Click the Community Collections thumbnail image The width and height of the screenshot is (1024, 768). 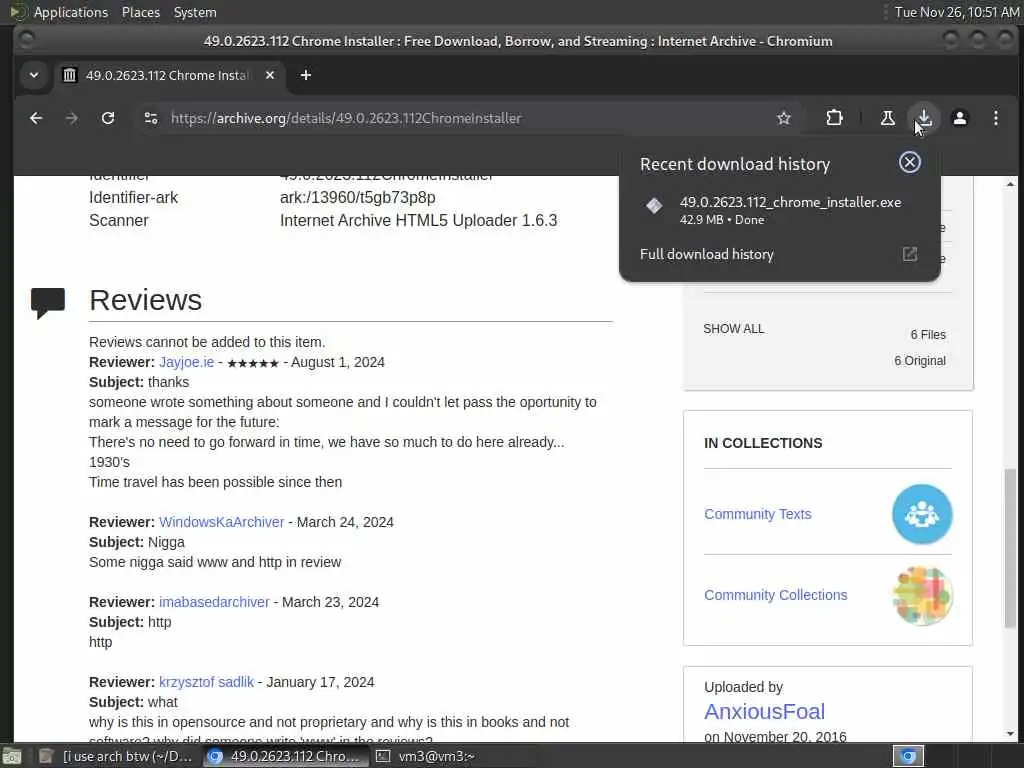922,595
